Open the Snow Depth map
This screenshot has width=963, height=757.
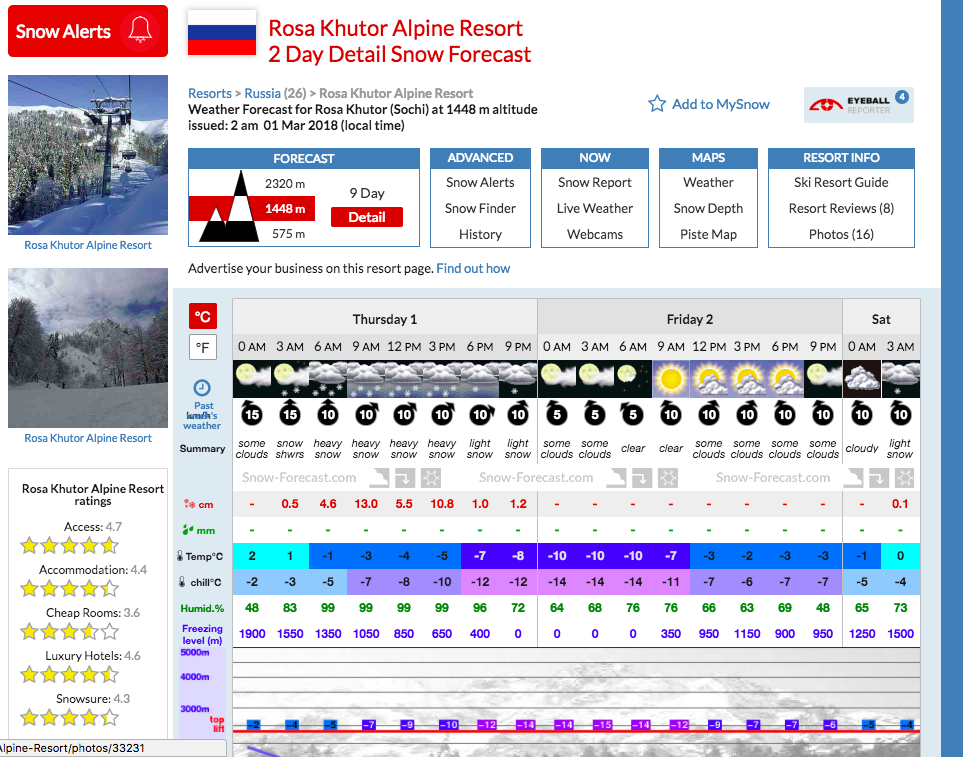tap(708, 208)
